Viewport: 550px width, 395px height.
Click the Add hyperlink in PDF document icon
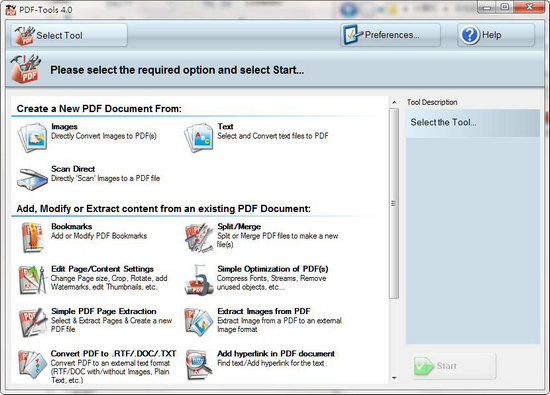(199, 365)
